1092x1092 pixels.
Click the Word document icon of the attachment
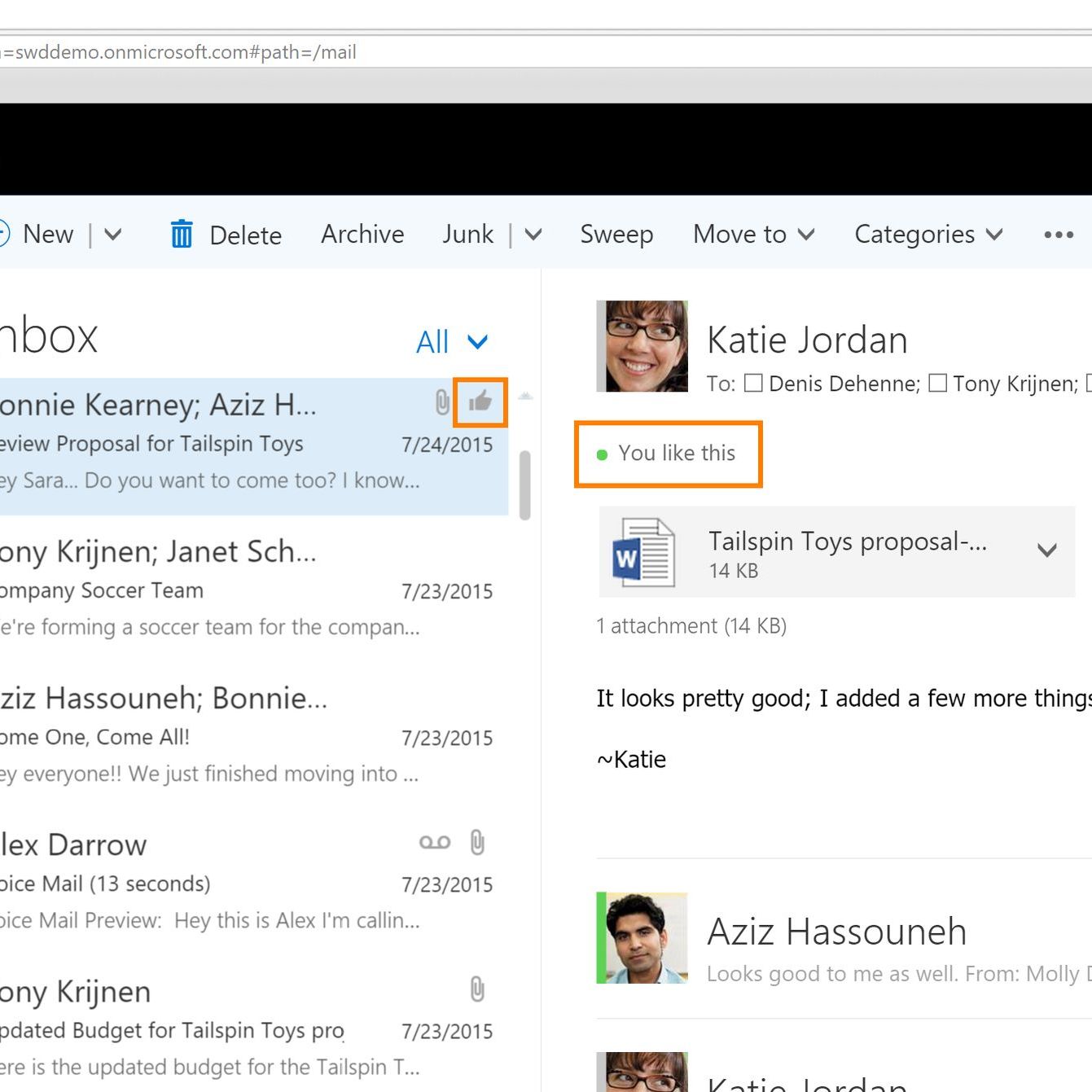642,552
